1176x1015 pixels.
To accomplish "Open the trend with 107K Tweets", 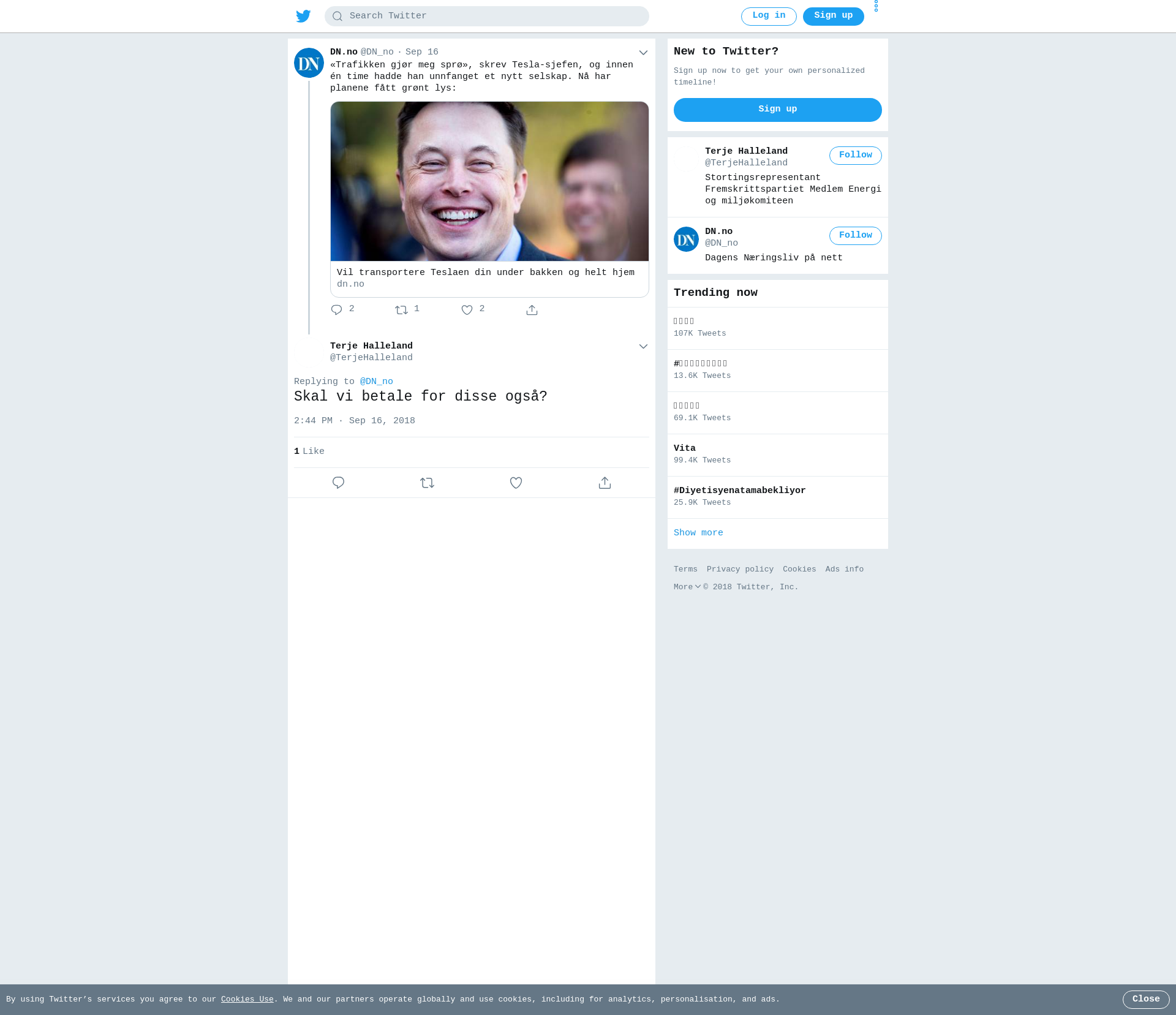I will pos(778,328).
